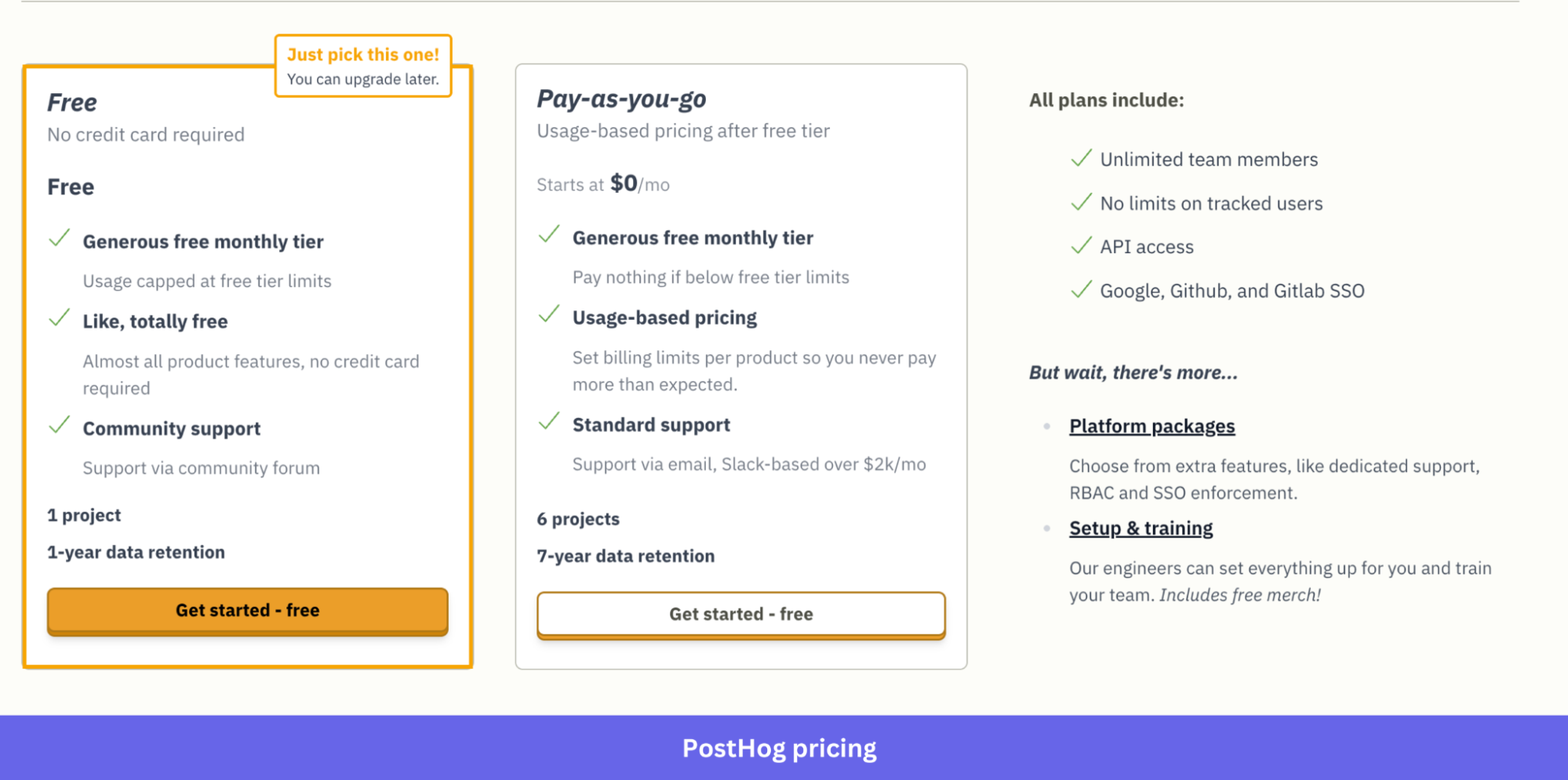Click the Just pick this one tooltip

click(x=363, y=66)
